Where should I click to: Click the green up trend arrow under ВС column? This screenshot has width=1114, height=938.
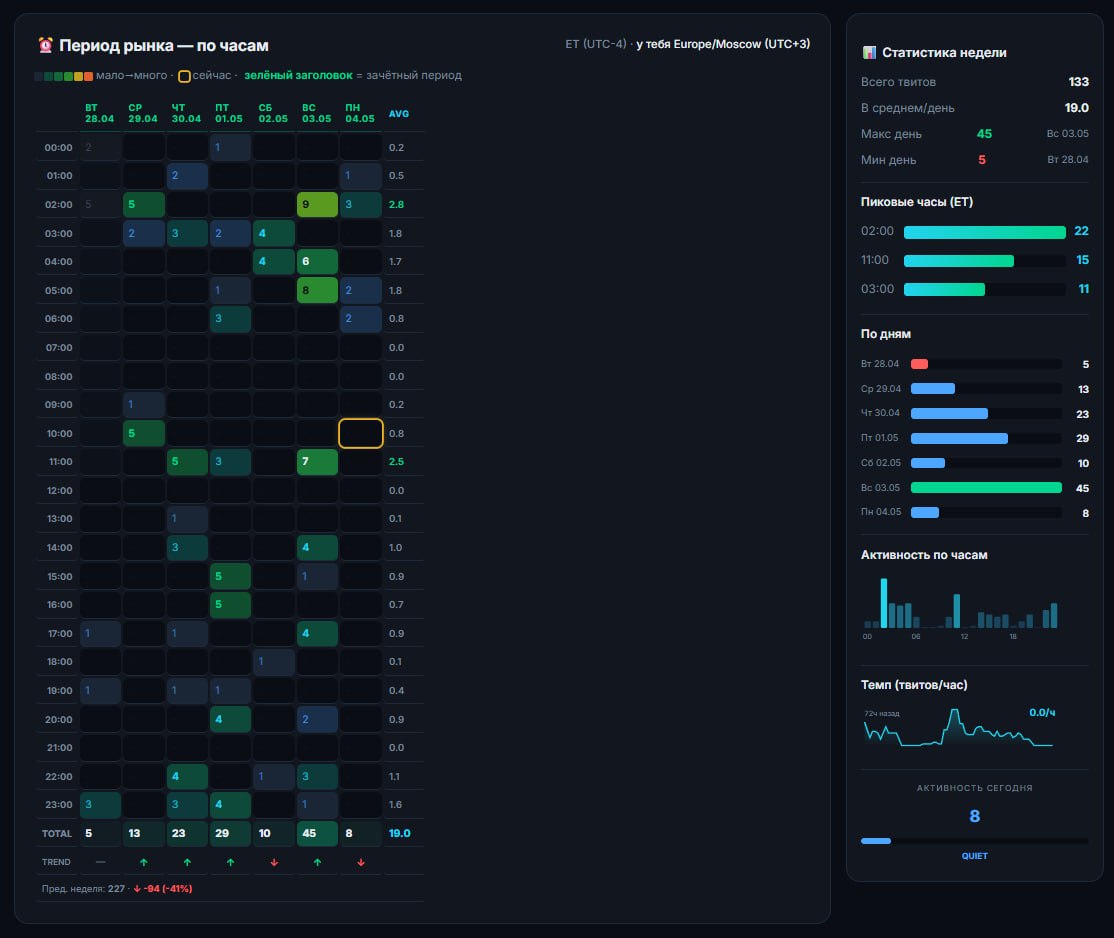tap(318, 862)
